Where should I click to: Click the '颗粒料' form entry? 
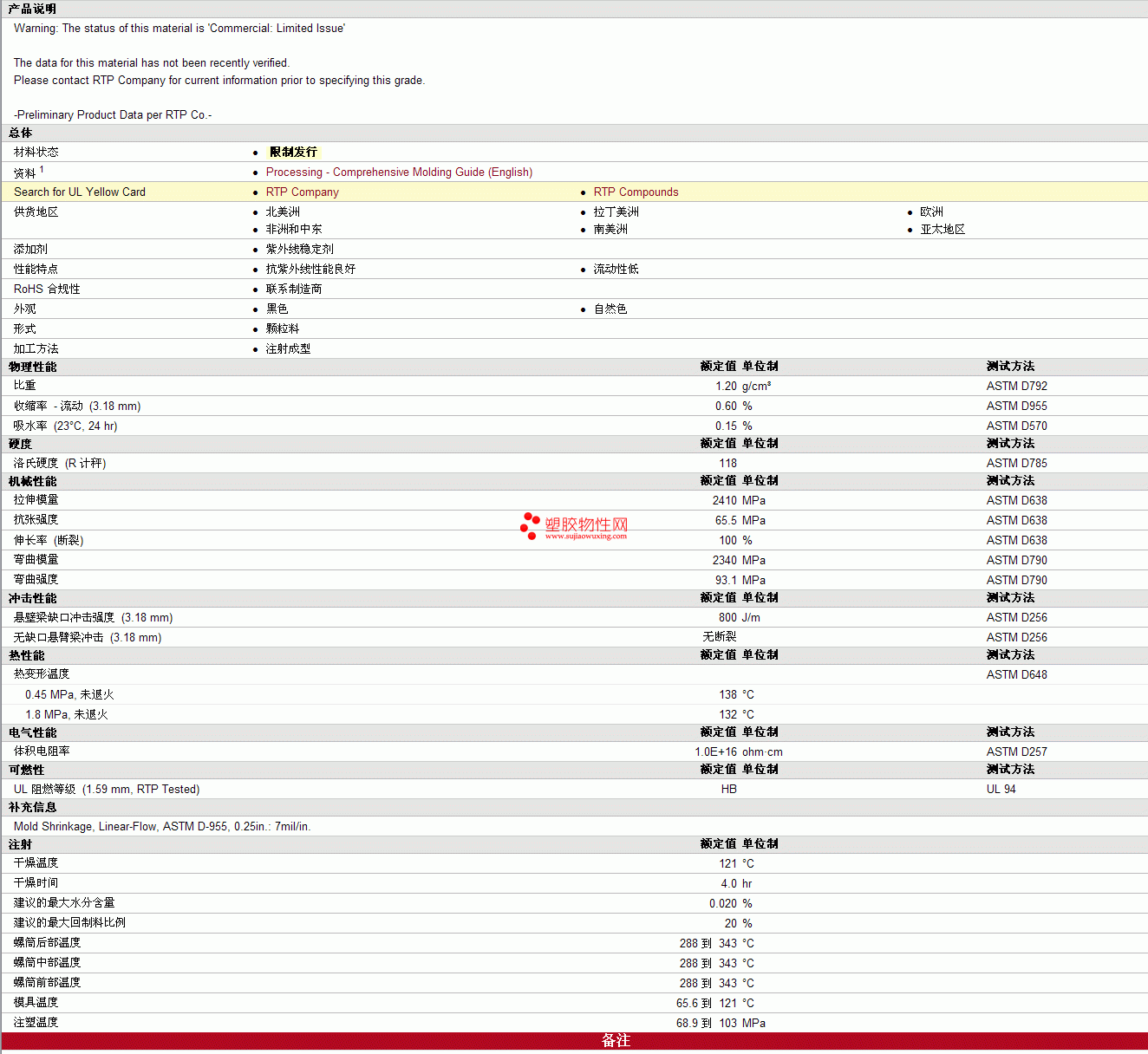(x=283, y=329)
